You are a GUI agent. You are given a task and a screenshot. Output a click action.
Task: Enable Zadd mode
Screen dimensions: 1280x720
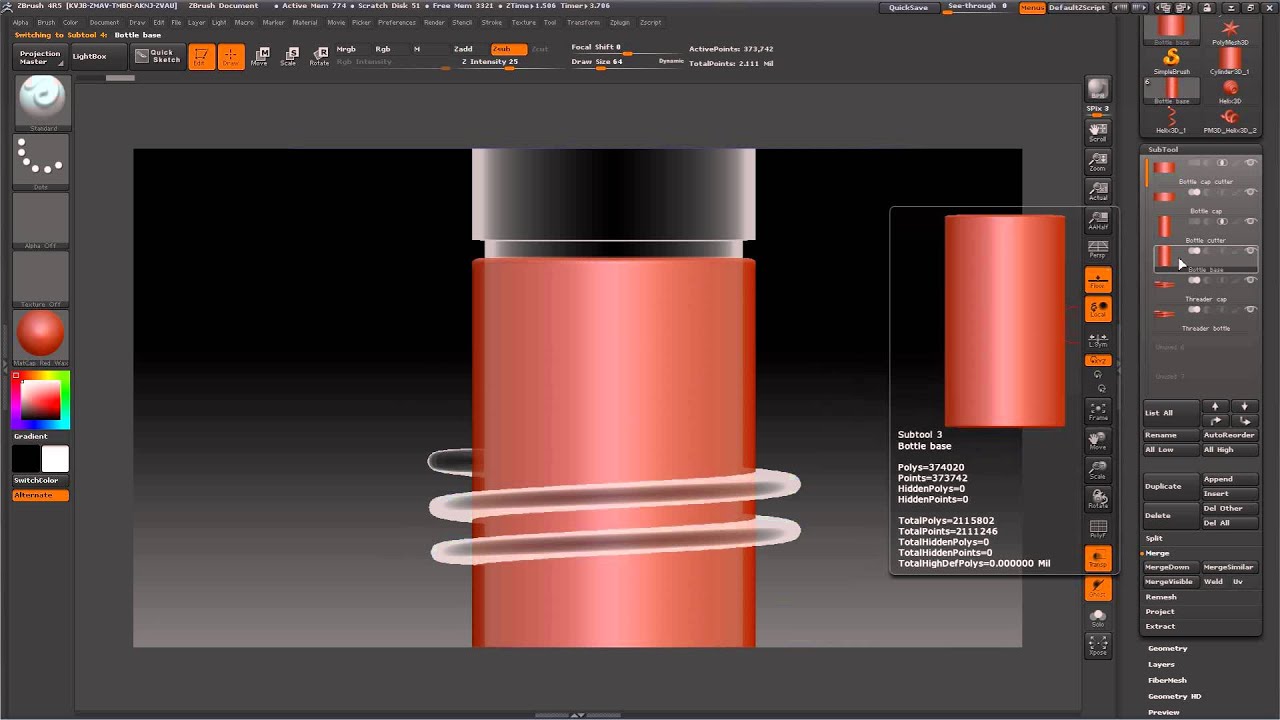click(x=463, y=49)
